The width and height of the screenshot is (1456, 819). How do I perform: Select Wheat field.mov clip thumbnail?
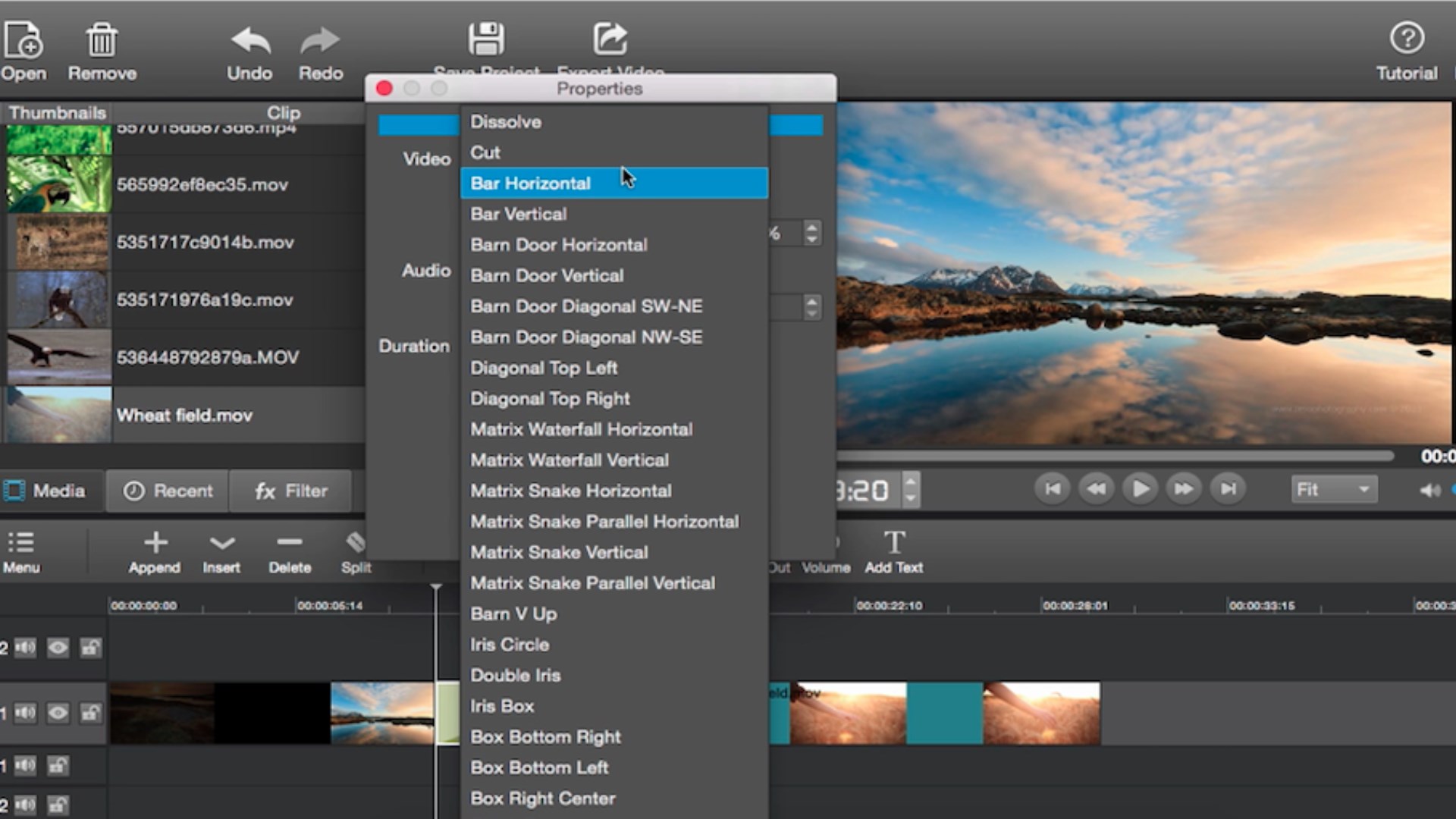click(59, 415)
